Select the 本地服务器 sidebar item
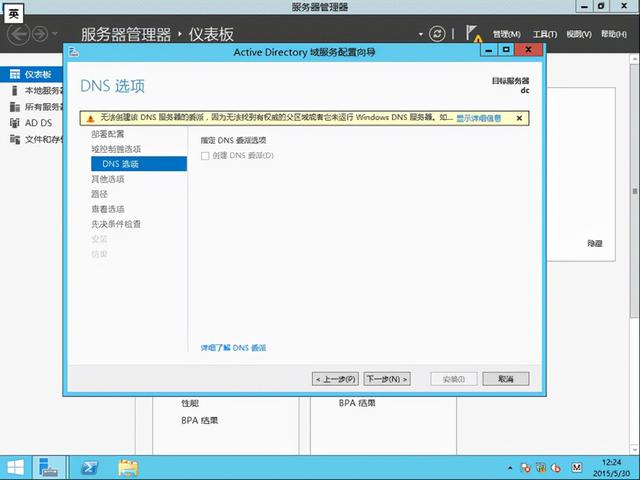The width and height of the screenshot is (640, 480). point(32,90)
